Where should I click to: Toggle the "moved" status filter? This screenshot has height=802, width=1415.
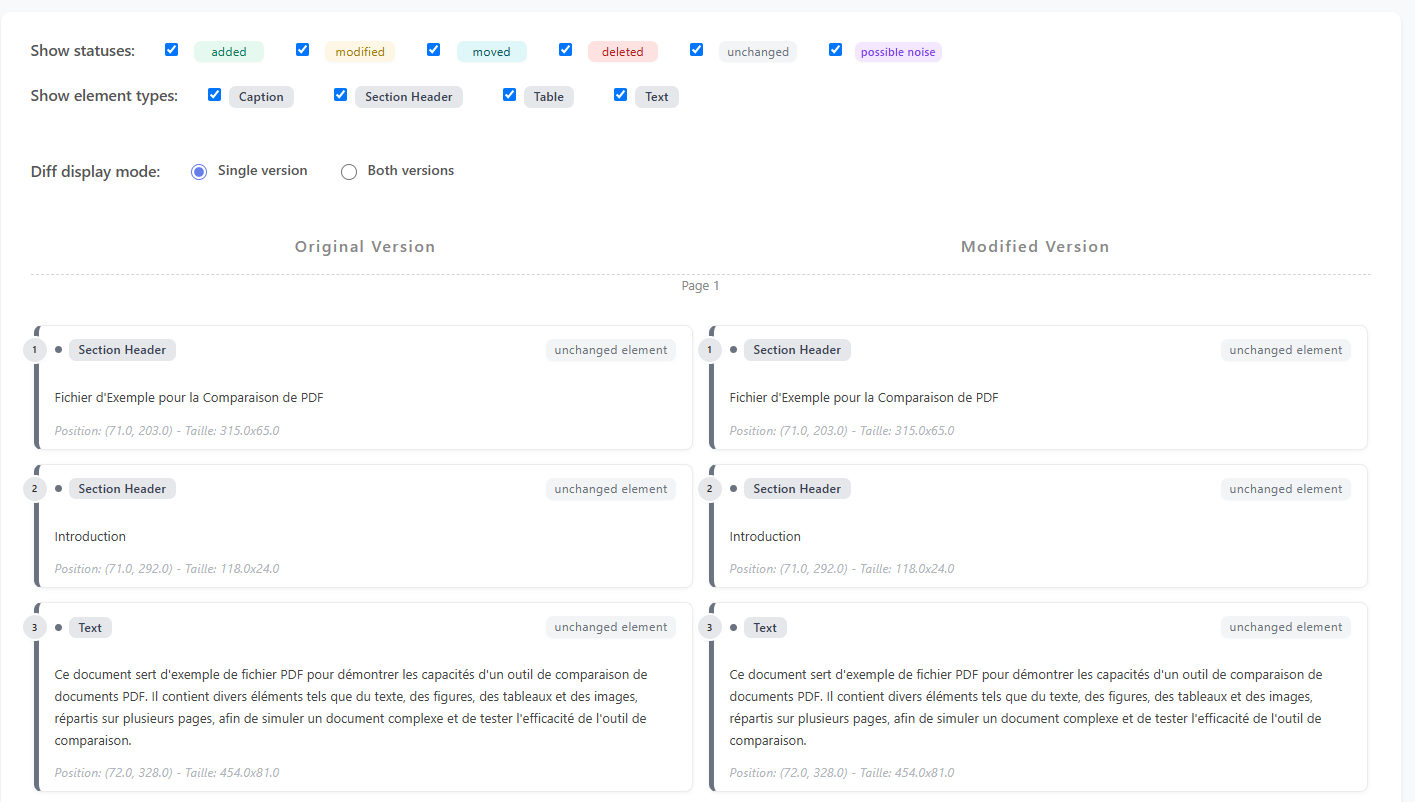pyautogui.click(x=433, y=48)
